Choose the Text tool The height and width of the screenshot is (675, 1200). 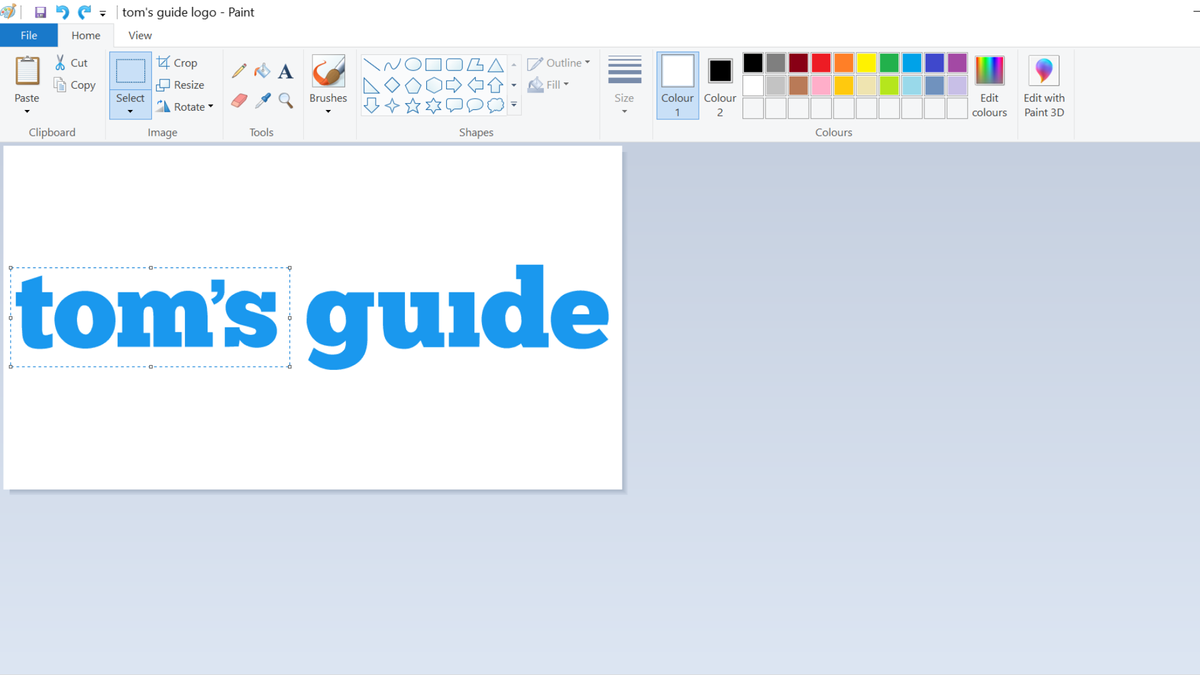[x=285, y=70]
